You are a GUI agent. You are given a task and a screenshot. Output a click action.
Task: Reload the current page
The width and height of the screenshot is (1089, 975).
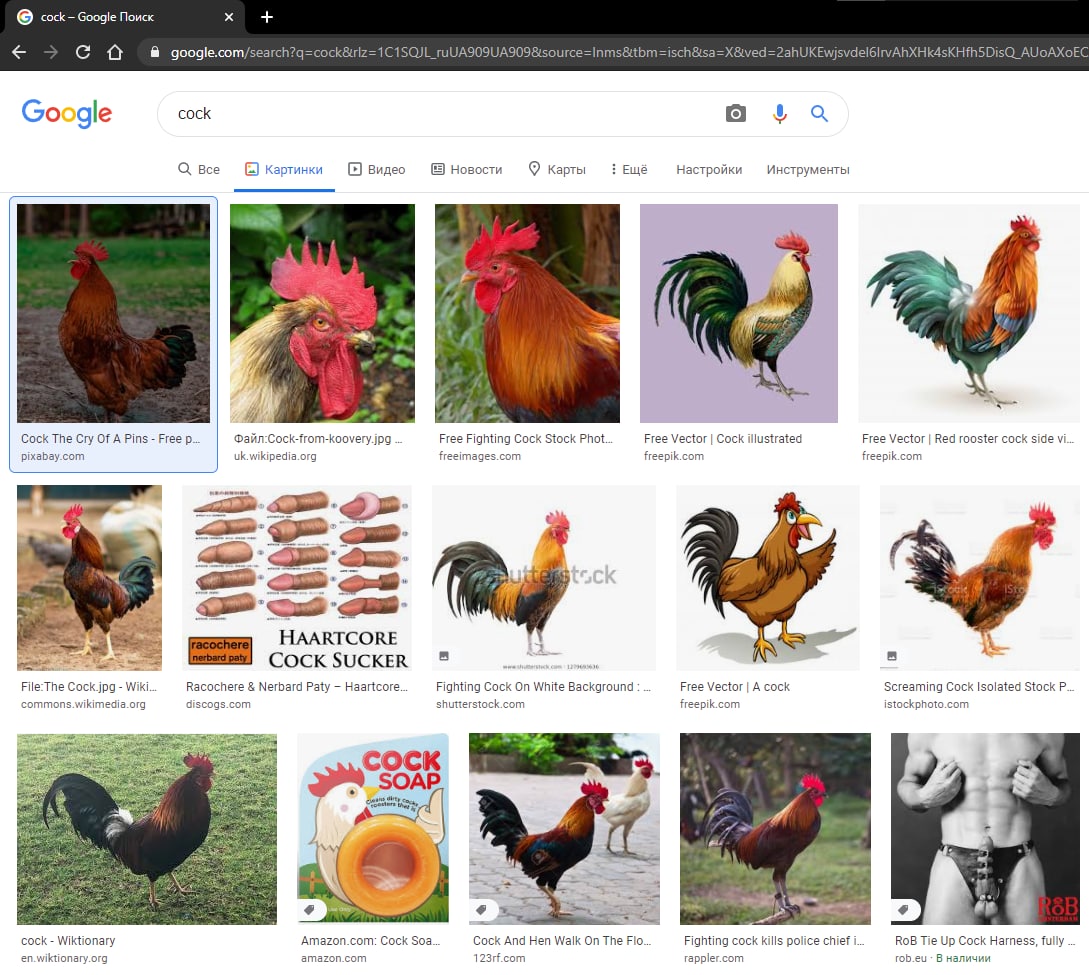tap(83, 52)
